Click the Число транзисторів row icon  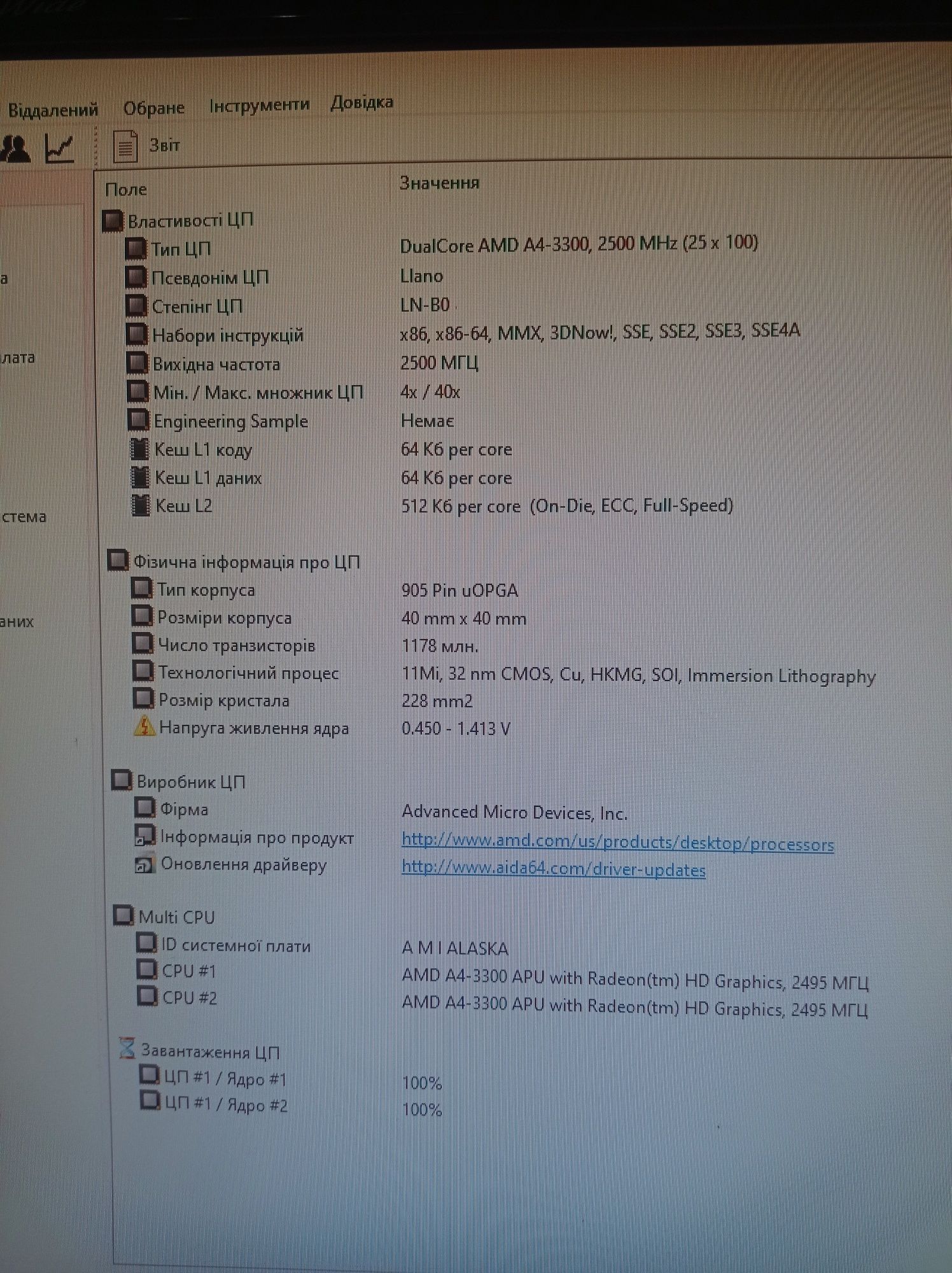(x=143, y=644)
